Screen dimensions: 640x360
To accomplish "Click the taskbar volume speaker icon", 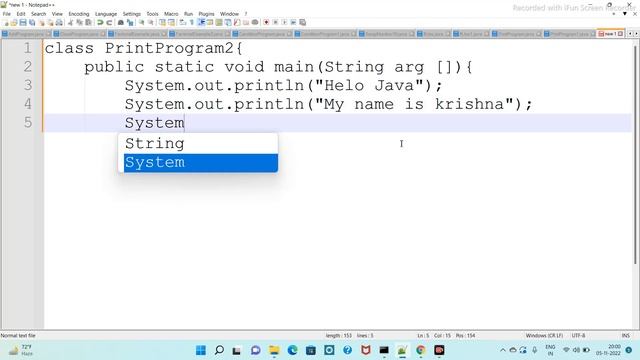I will (x=576, y=350).
